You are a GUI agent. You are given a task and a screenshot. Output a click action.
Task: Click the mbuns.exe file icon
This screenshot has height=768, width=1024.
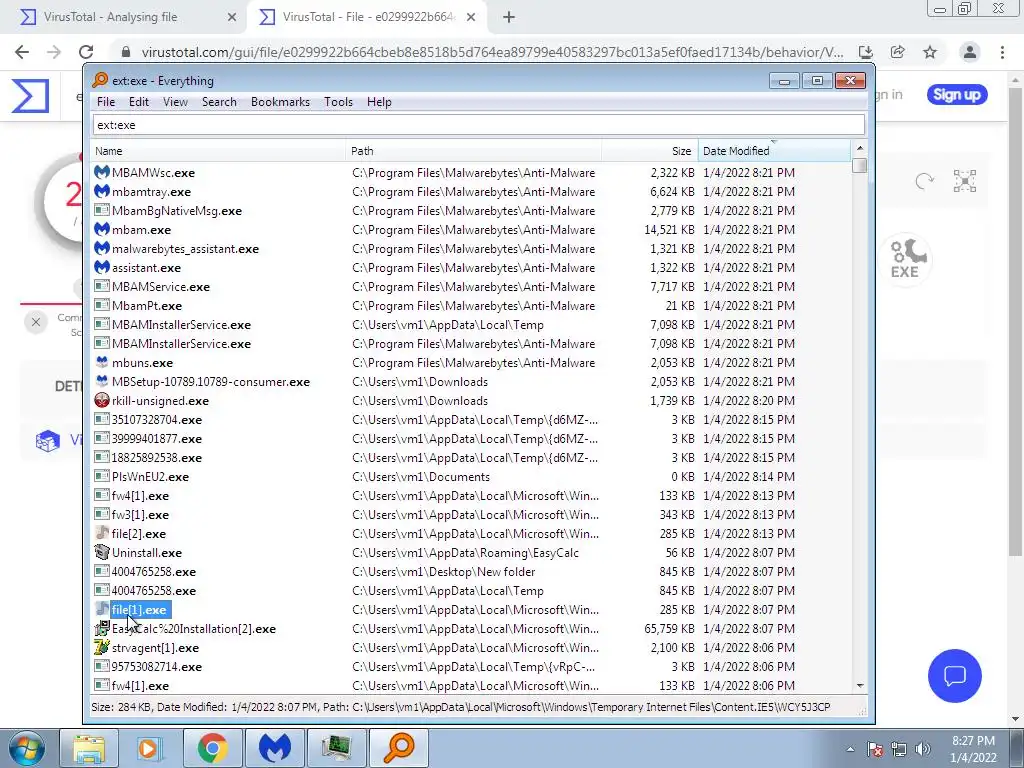pyautogui.click(x=102, y=362)
